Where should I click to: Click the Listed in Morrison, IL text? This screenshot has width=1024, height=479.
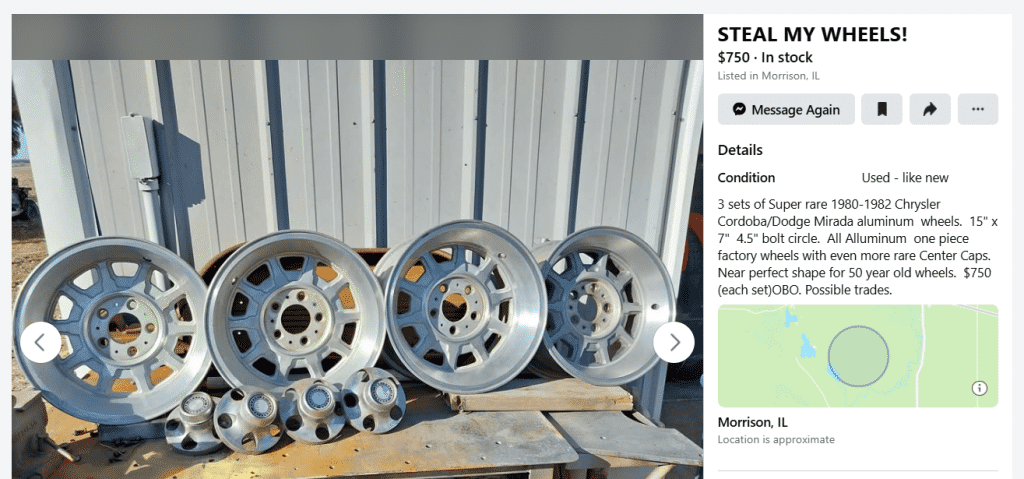(x=768, y=76)
